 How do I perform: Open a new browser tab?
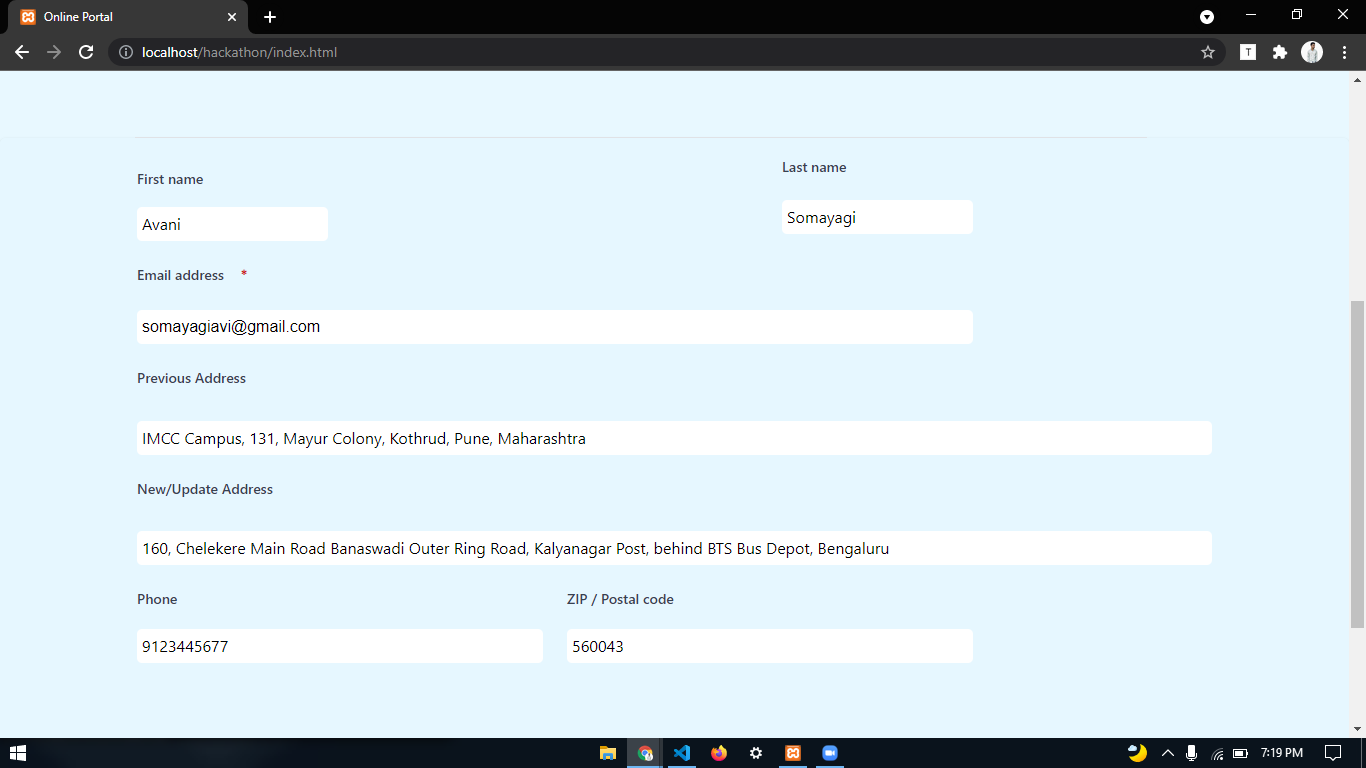coord(270,17)
